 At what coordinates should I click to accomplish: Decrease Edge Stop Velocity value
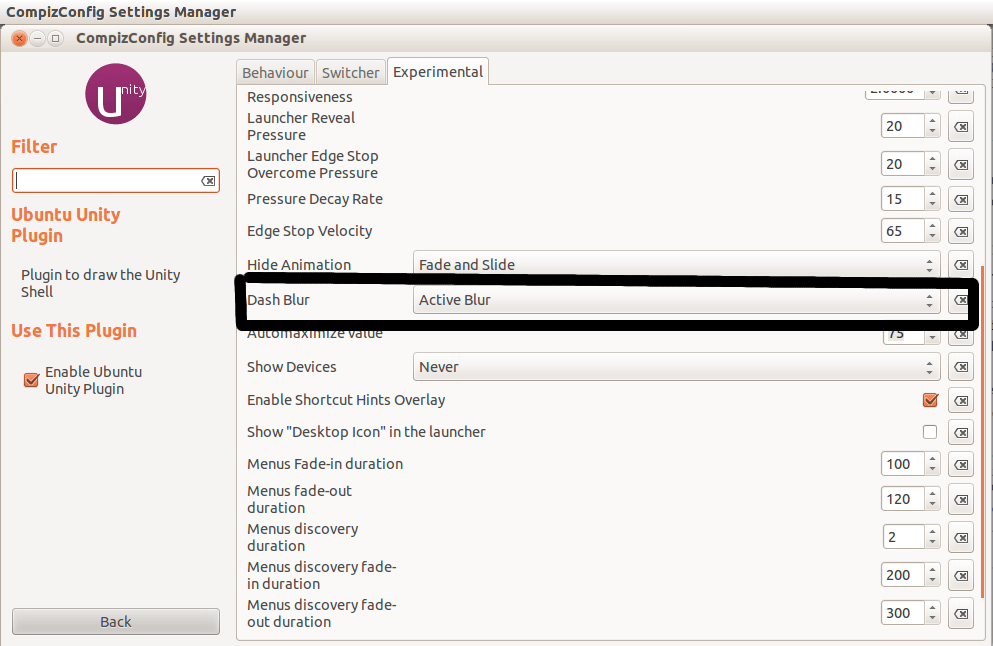click(x=932, y=236)
